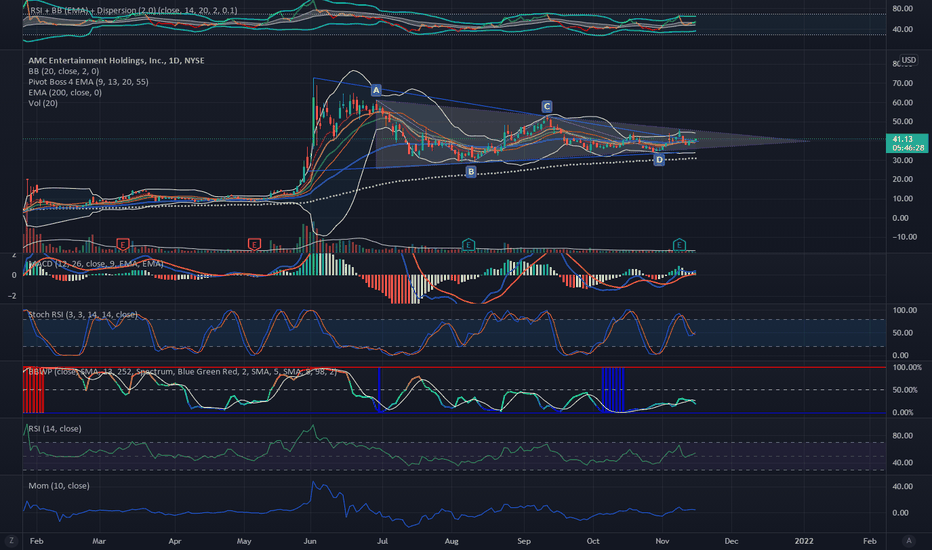Click the Jul label on time axis
Image resolution: width=932 pixels, height=550 pixels.
click(382, 541)
